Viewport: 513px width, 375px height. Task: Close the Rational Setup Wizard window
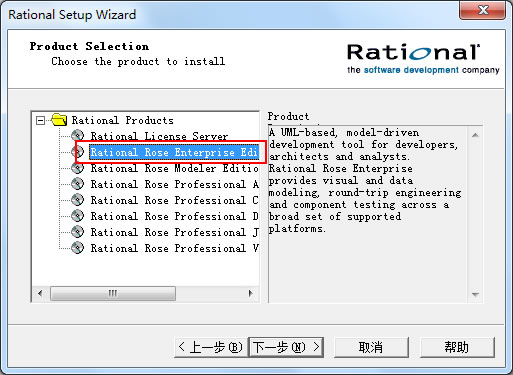[483, 10]
